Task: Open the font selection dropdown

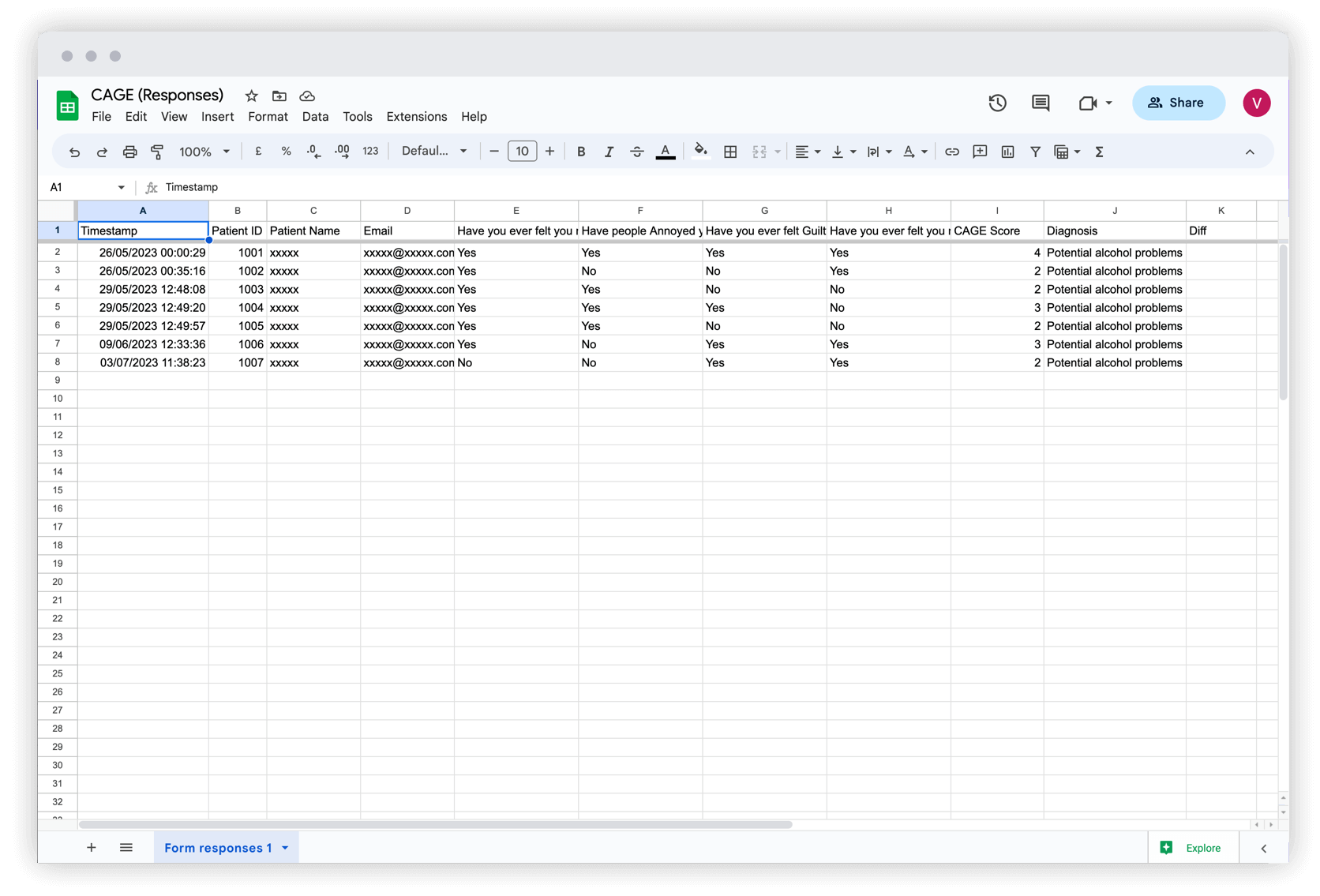Action: pyautogui.click(x=433, y=151)
